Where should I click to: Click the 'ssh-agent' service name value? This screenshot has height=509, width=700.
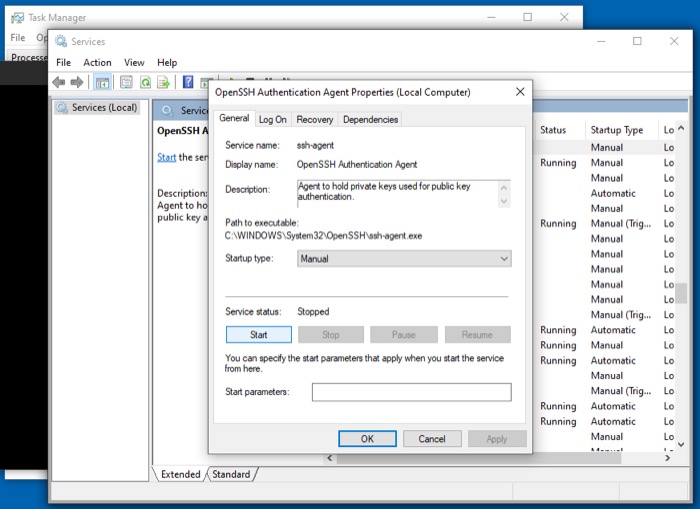(x=315, y=146)
